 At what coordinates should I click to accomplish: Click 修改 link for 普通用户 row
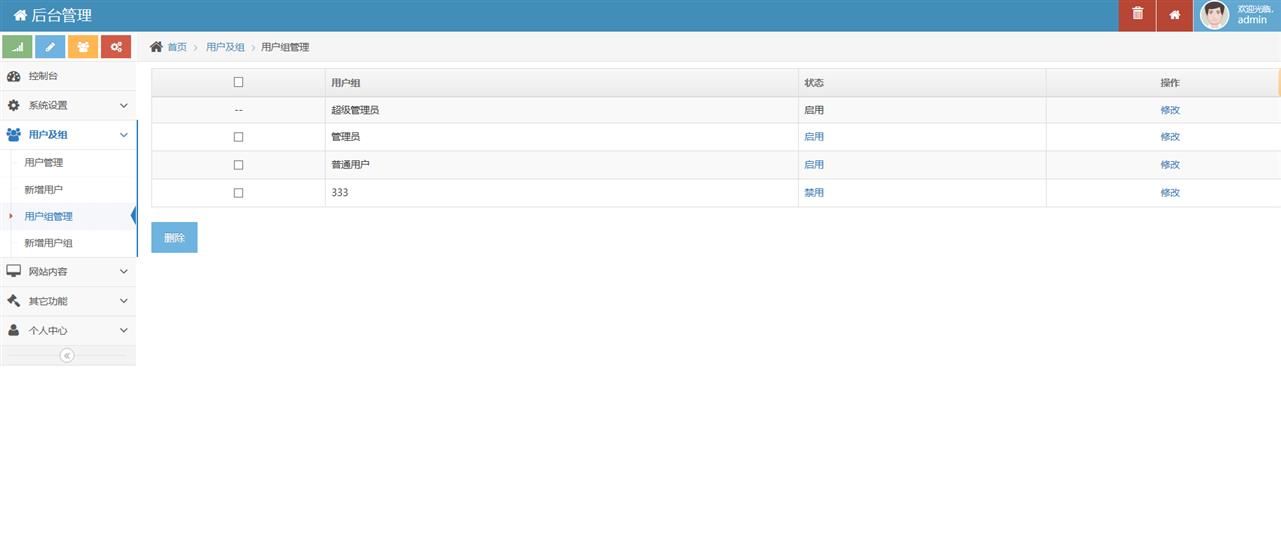coord(1170,165)
